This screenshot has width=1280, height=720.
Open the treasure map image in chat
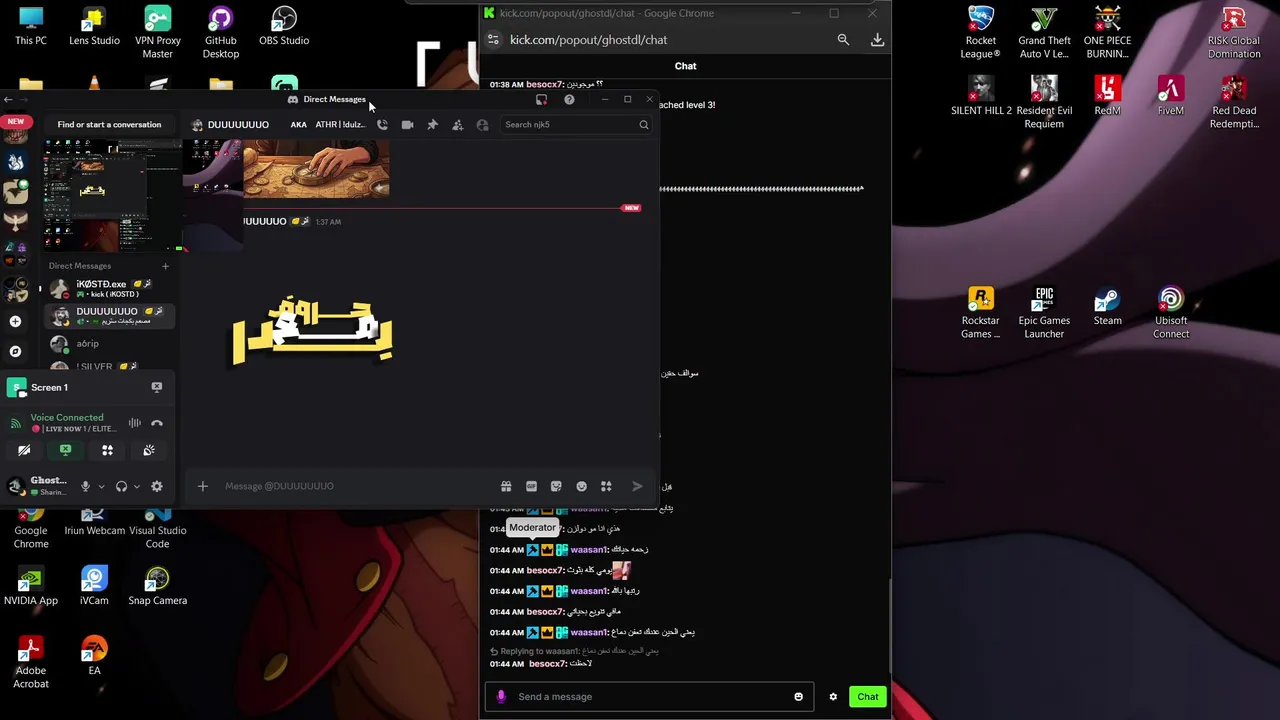coord(316,169)
